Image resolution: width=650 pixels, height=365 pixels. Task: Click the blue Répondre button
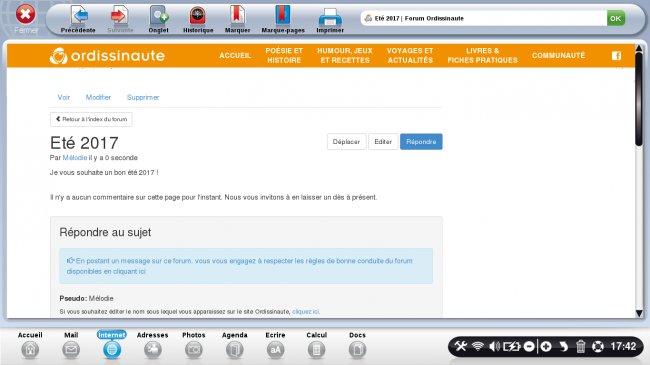tap(421, 142)
